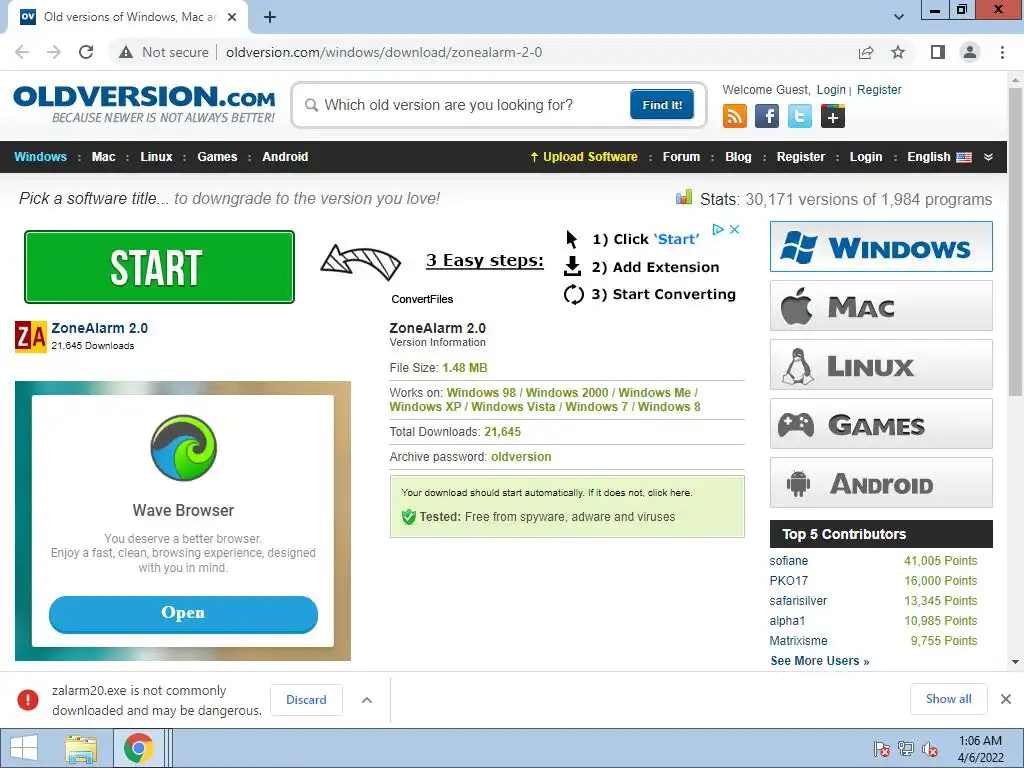Click the green START ad button
Image resolution: width=1024 pixels, height=768 pixels.
coord(159,267)
